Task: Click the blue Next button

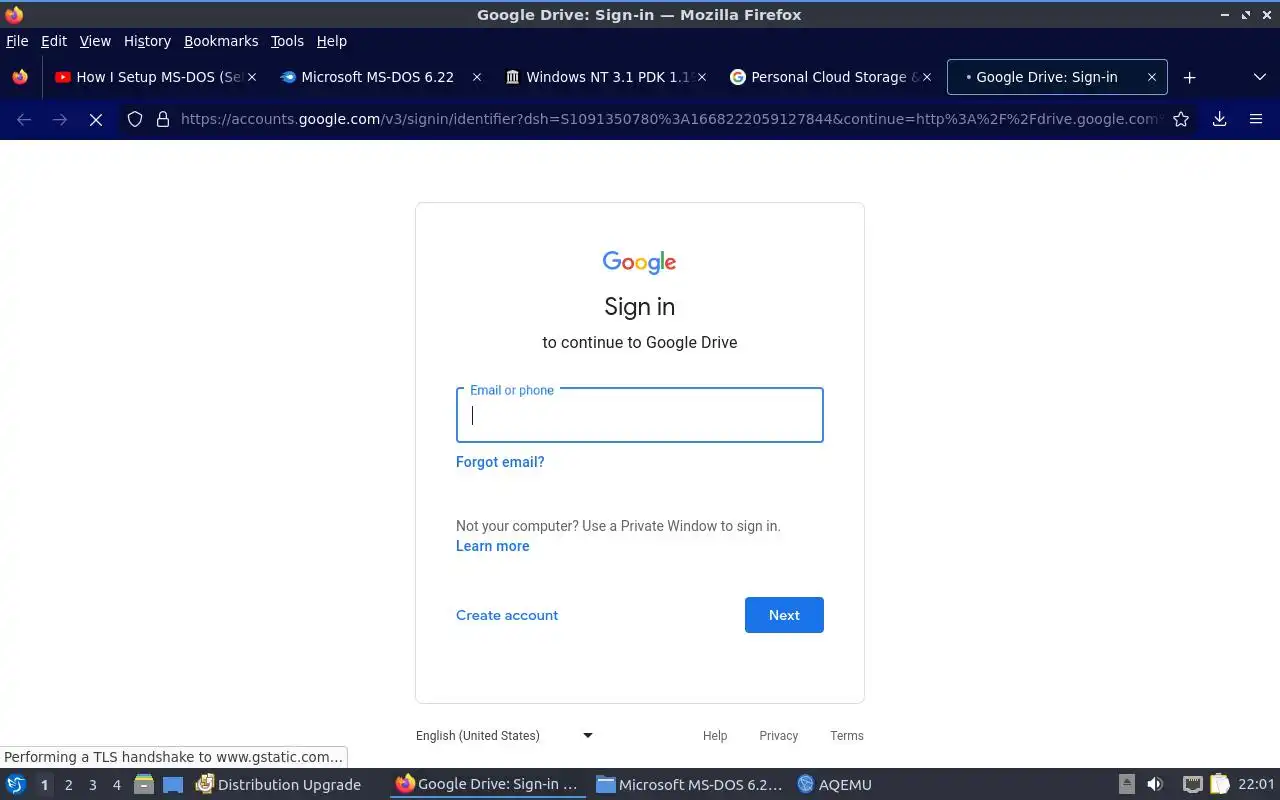Action: click(x=784, y=615)
